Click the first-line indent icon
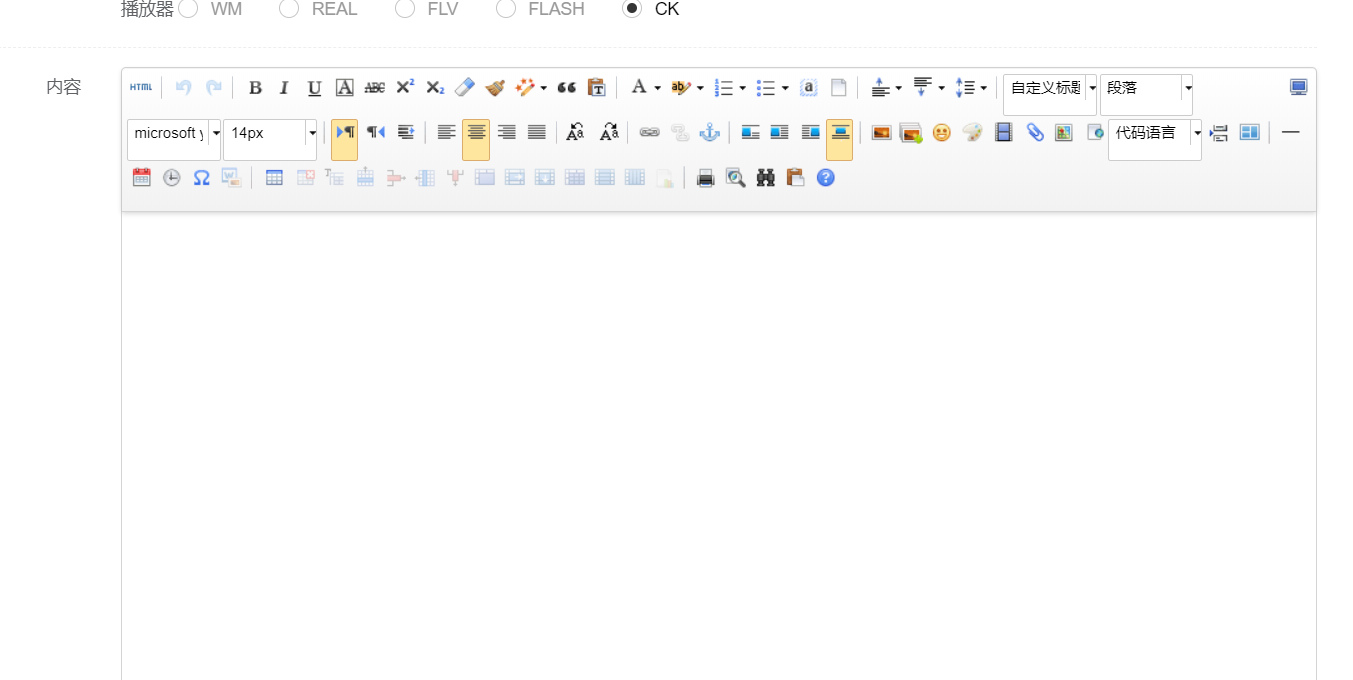Image resolution: width=1353 pixels, height=680 pixels. pyautogui.click(x=405, y=132)
